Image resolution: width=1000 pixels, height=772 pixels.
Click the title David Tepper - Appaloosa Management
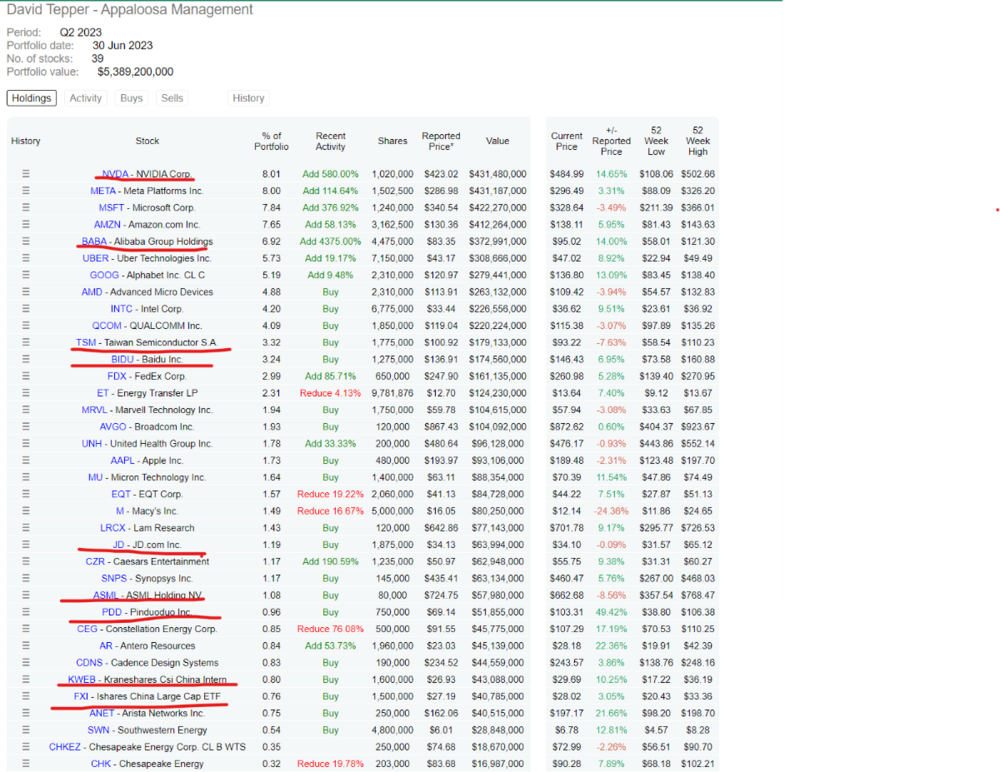tap(129, 10)
